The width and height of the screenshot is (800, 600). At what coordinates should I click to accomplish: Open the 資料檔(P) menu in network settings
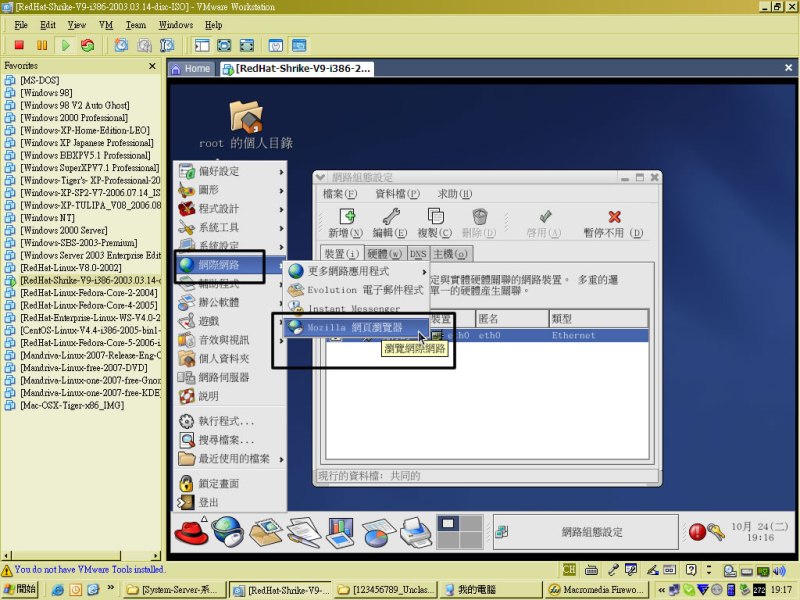397,194
